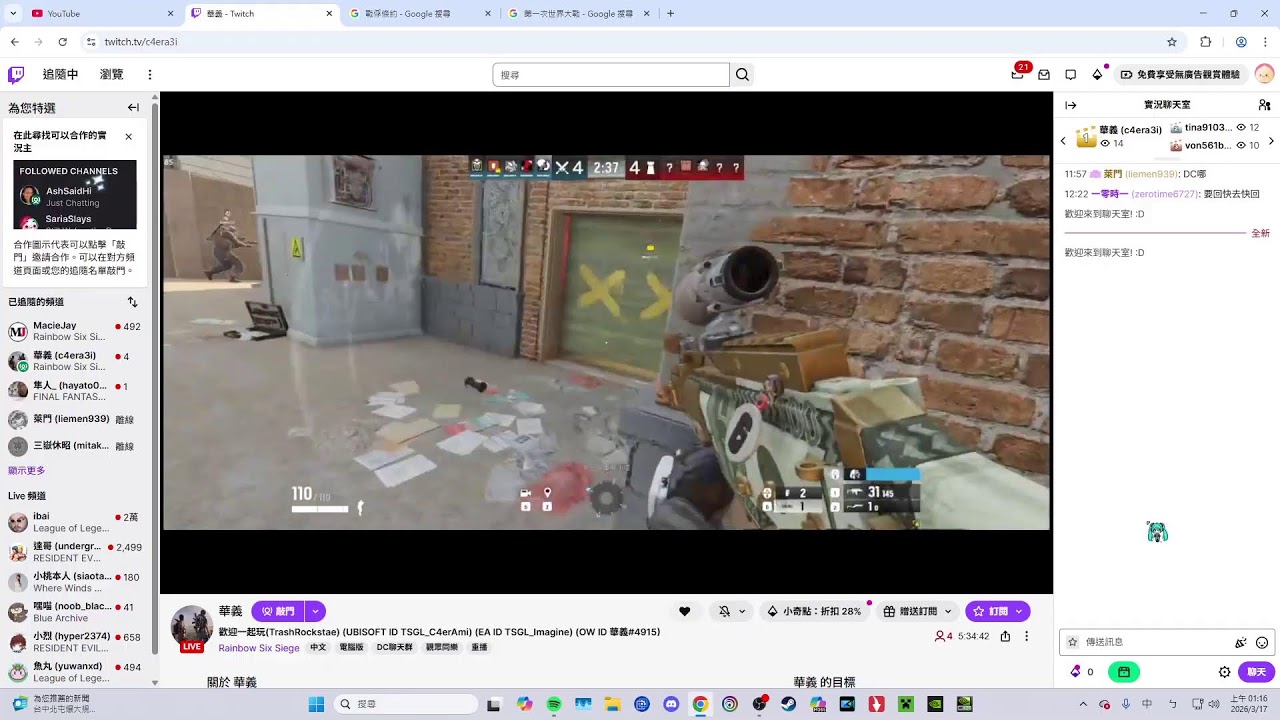Screen dimensions: 1280x720
Task: Collapse the 為您特選 left sidebar
Action: 133,107
